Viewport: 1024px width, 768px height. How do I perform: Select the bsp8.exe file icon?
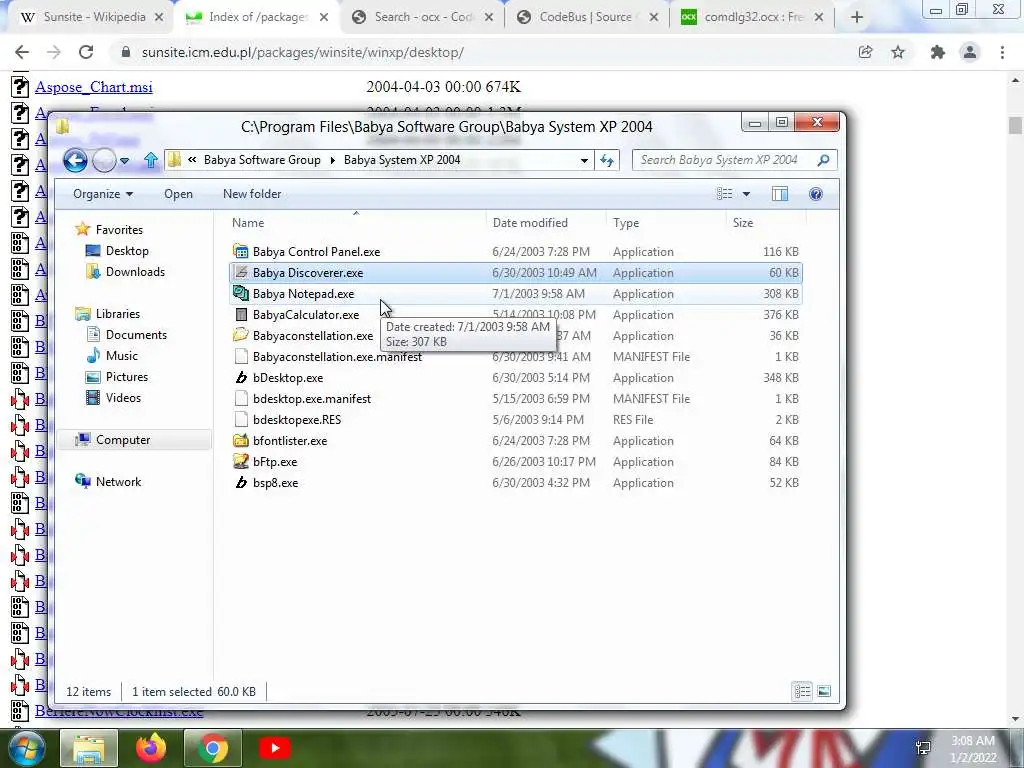point(241,483)
